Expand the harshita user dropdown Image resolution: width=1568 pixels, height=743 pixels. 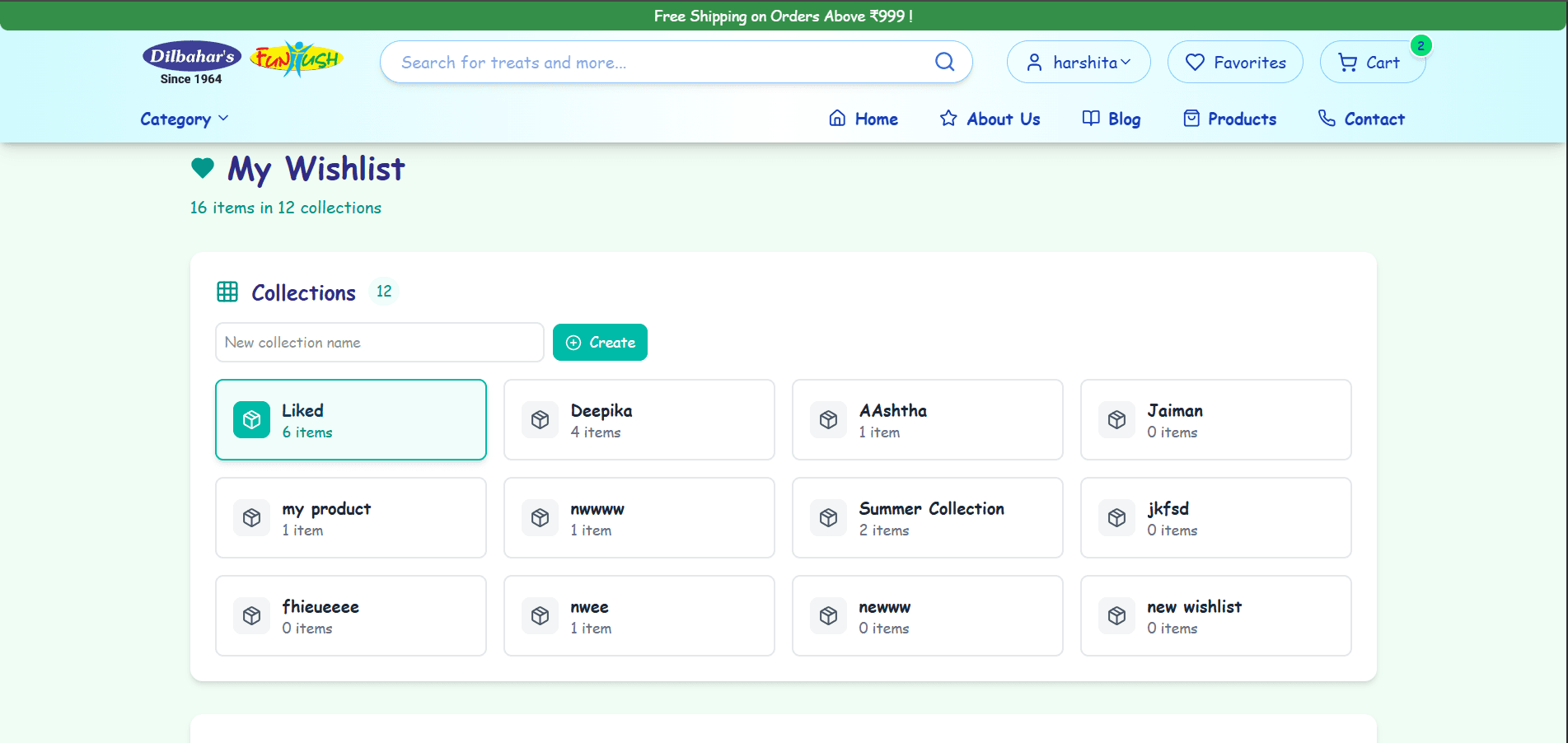[1079, 62]
